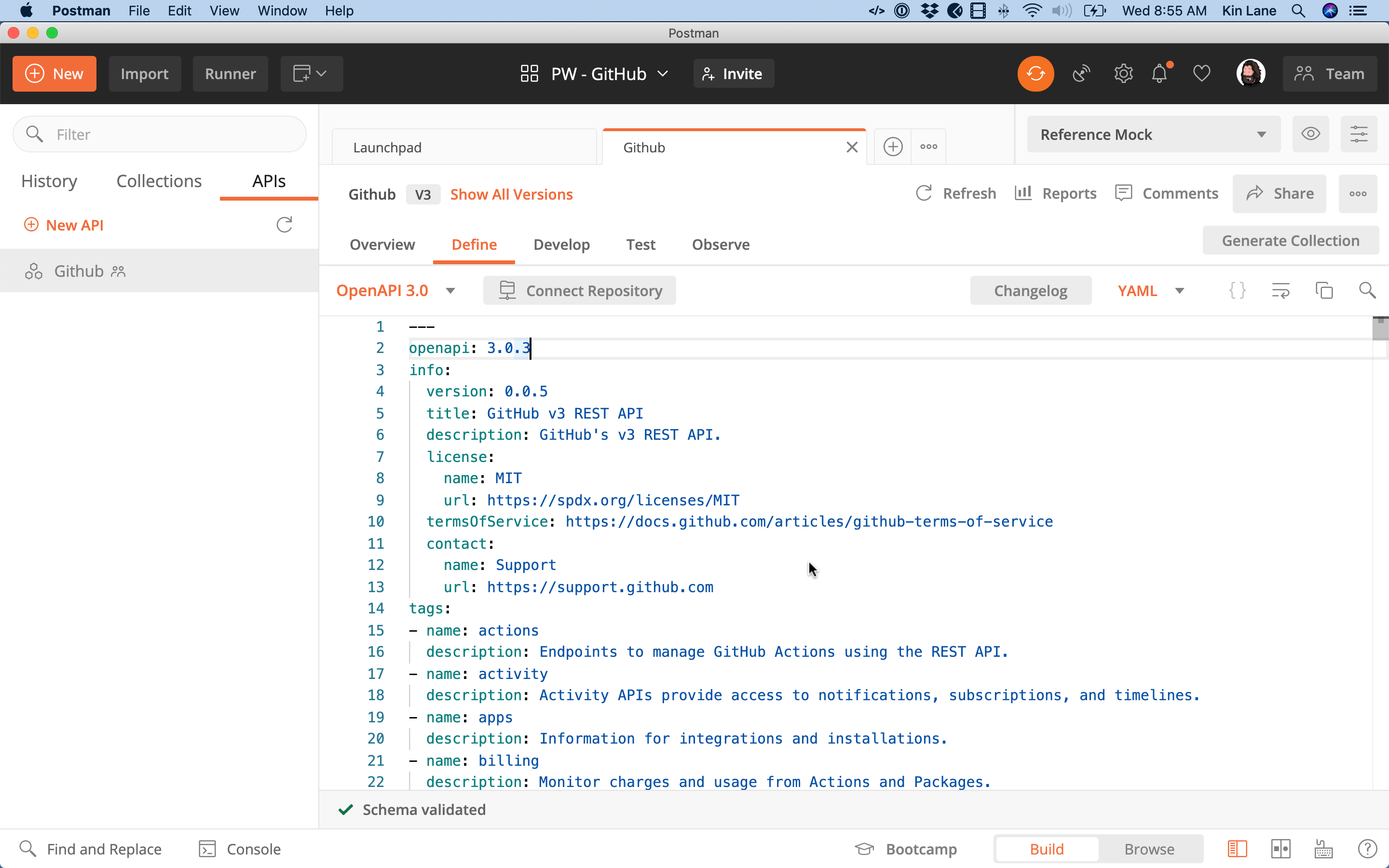Show All Versions link

click(x=511, y=195)
